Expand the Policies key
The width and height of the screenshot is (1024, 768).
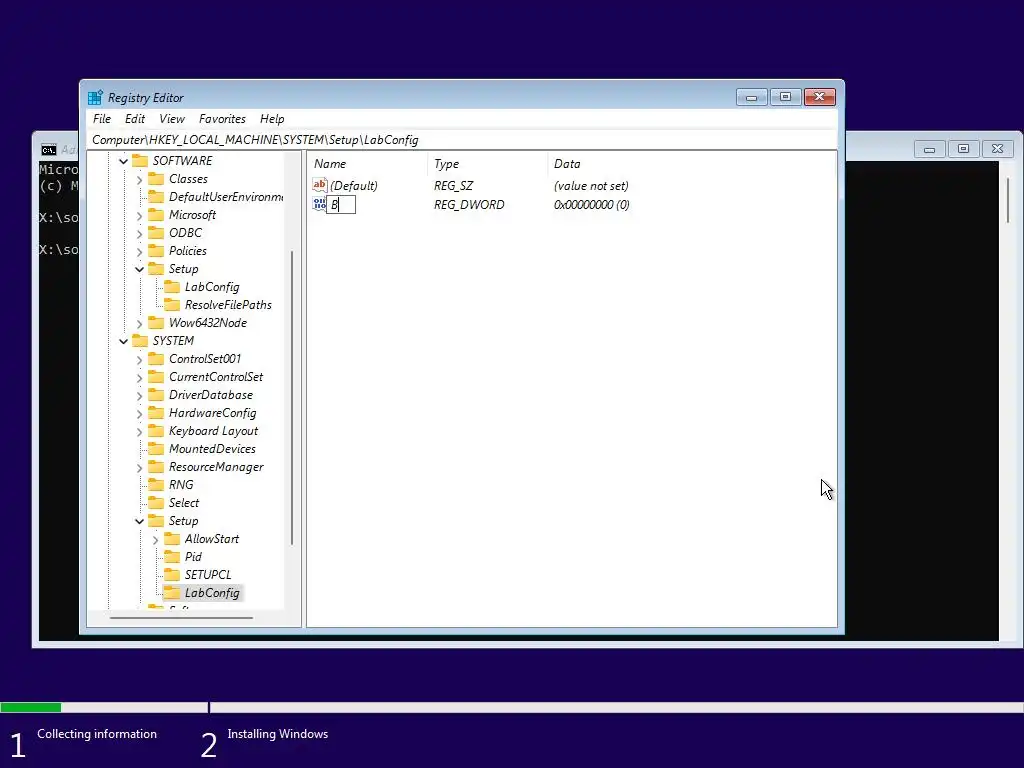tap(139, 251)
